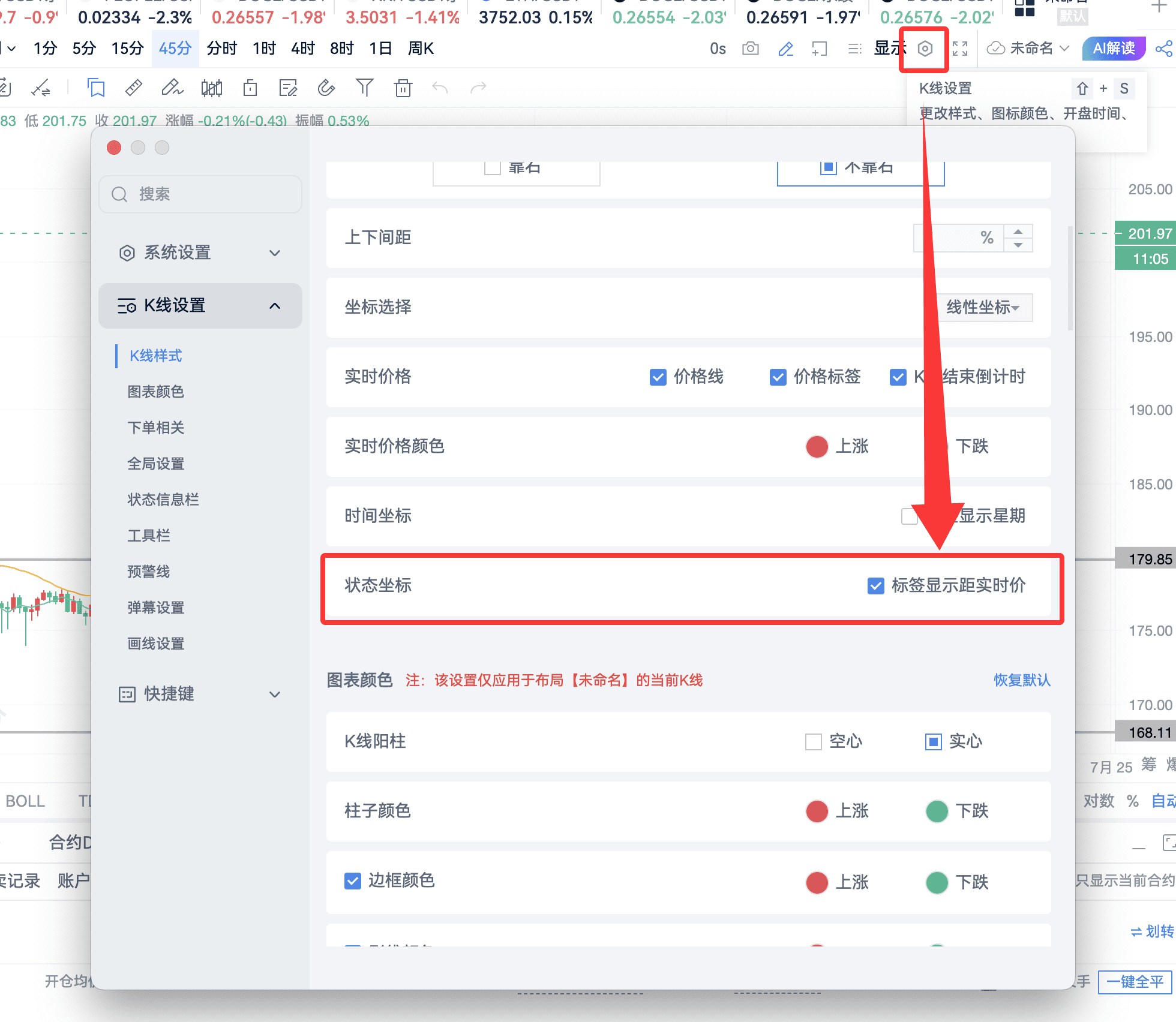Click the 上下间距 percent input field

coord(959,238)
